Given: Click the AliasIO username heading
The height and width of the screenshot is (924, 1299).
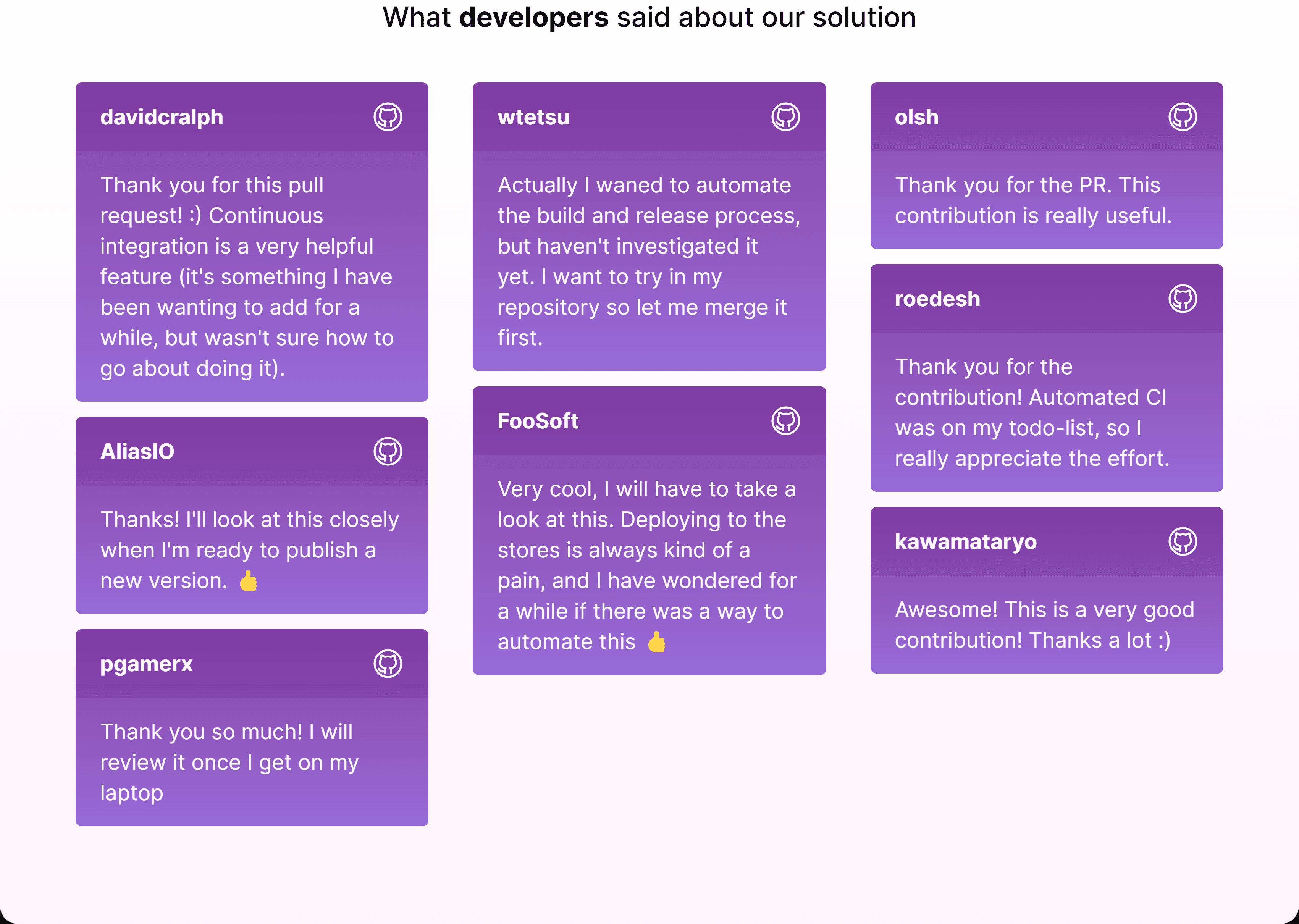Looking at the screenshot, I should [137, 452].
